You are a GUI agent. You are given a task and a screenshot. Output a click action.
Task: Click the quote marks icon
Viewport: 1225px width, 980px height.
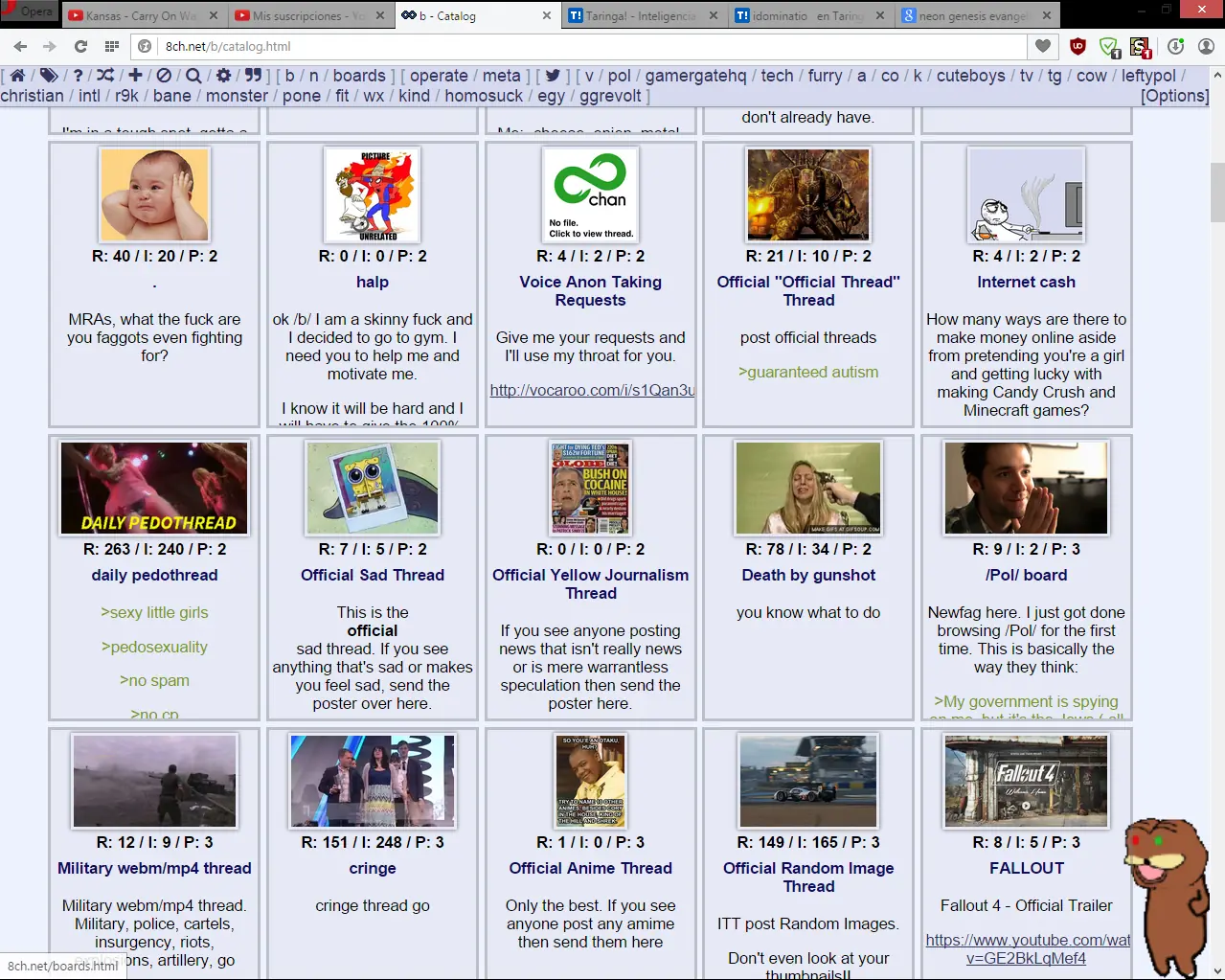pos(253,75)
